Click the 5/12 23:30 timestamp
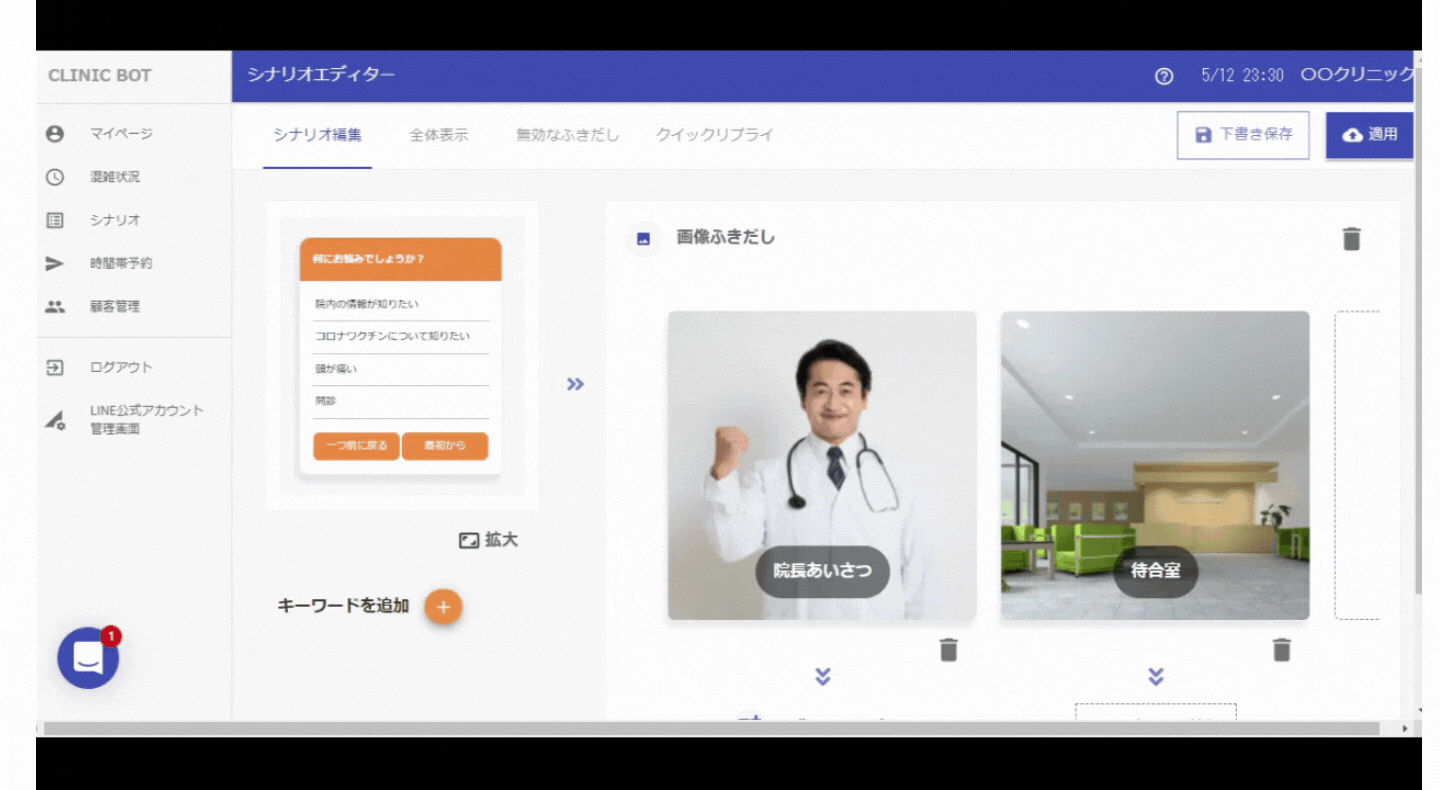 click(x=1242, y=76)
